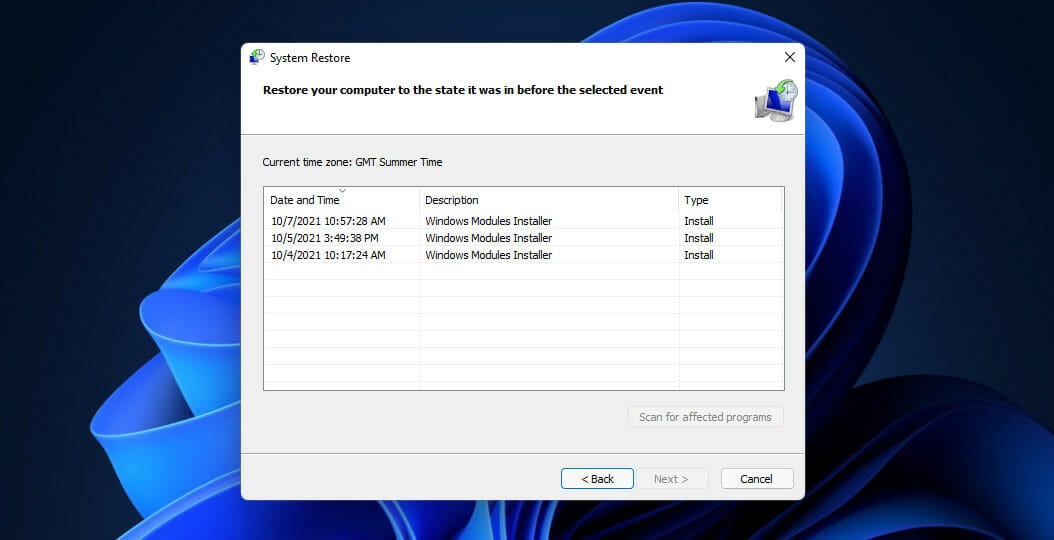This screenshot has width=1054, height=540.
Task: Cancel the System Restore wizard
Action: point(756,479)
